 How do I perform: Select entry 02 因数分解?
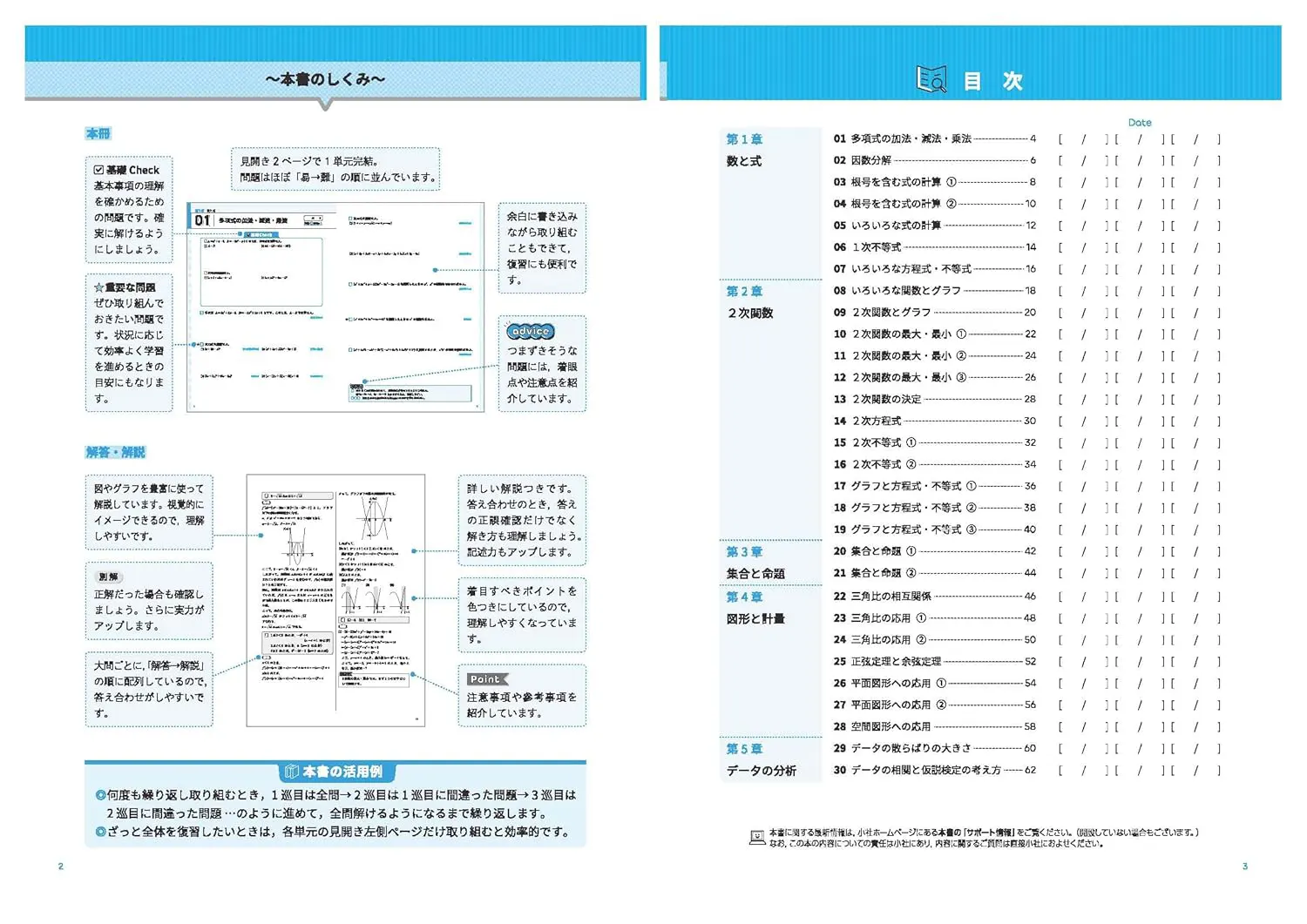pyautogui.click(x=934, y=160)
